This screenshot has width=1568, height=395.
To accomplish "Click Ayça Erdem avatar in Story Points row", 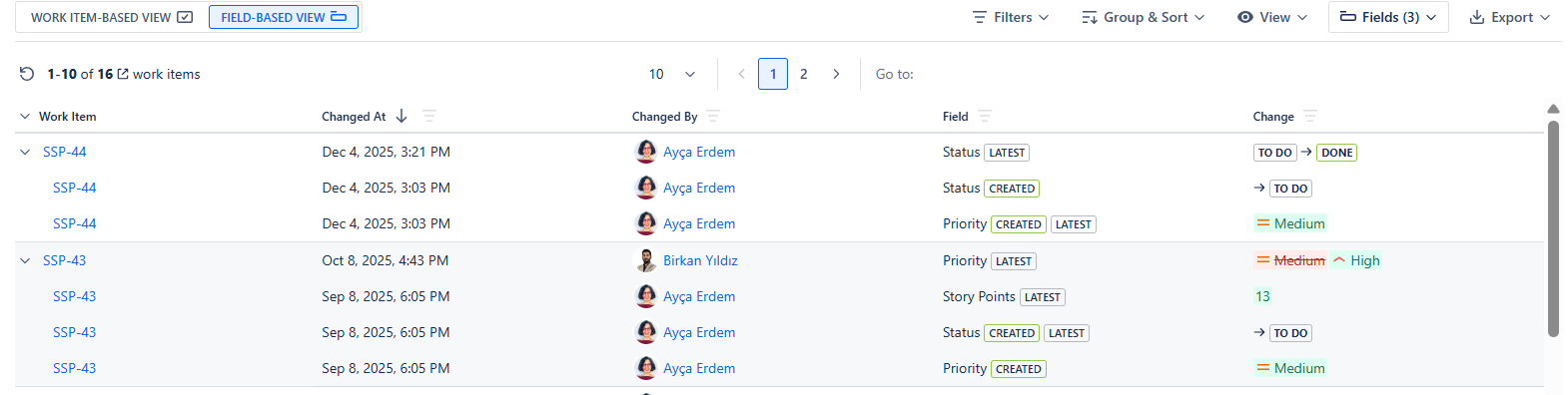I will 646,296.
